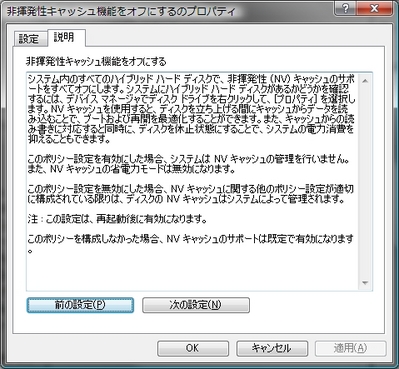Go to 前の設定(P)
The width and height of the screenshot is (399, 369).
coord(80,305)
